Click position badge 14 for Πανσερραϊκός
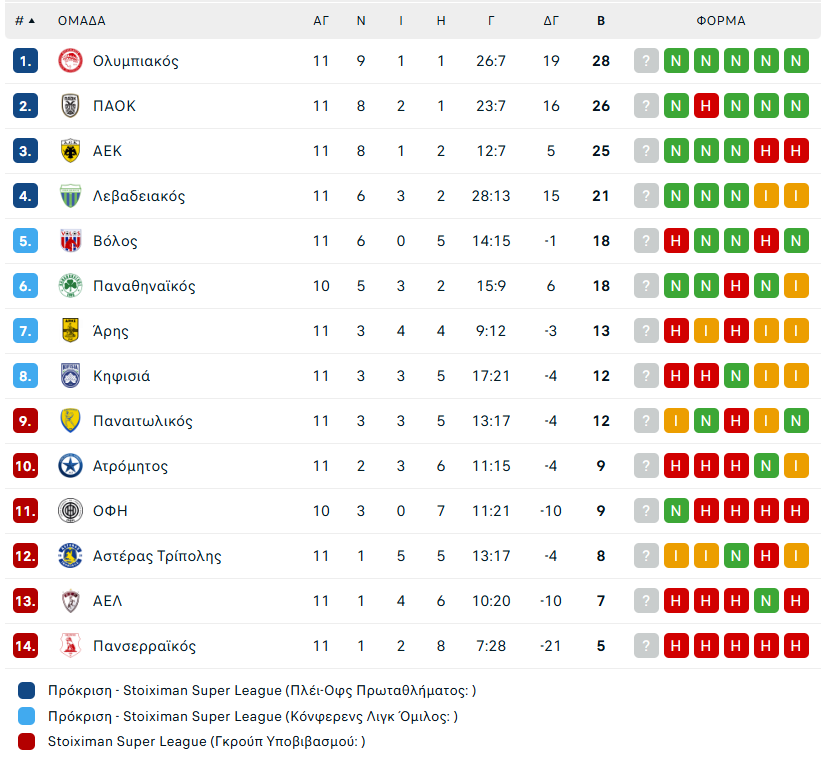The height and width of the screenshot is (766, 825). (x=26, y=646)
